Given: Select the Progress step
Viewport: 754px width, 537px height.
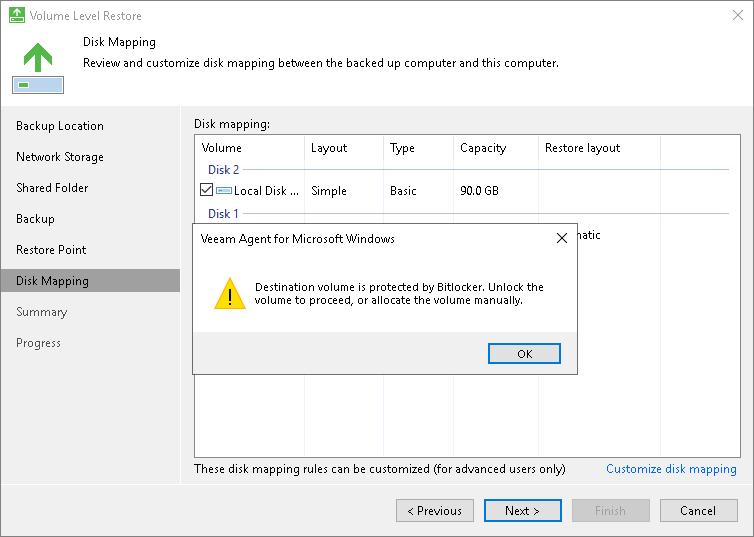Looking at the screenshot, I should (38, 343).
